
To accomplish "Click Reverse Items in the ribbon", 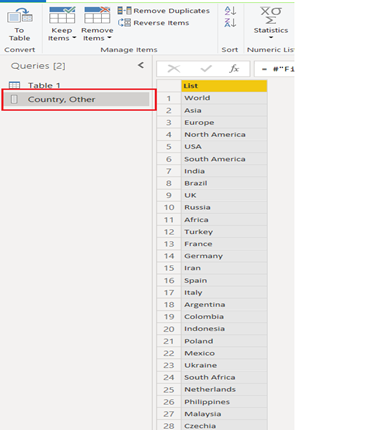I will point(154,23).
